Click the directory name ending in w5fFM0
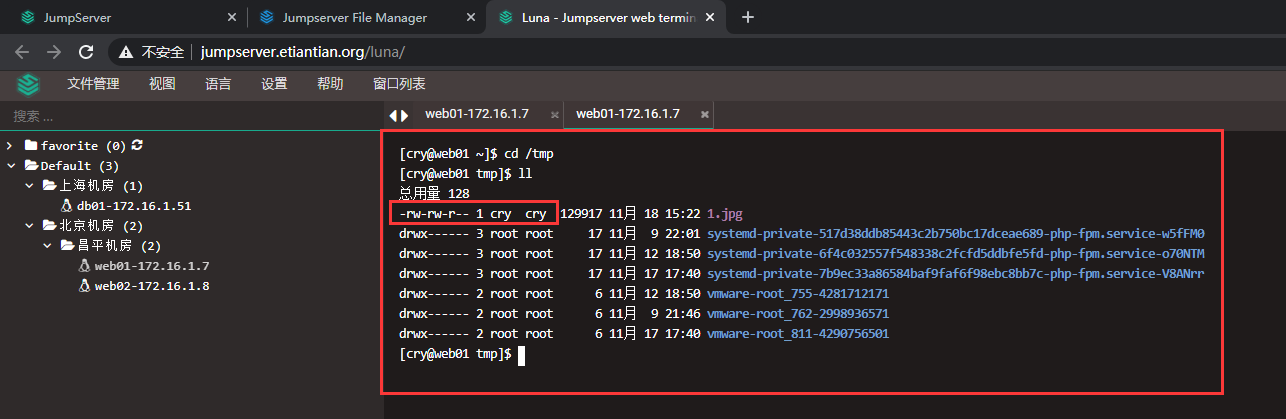This screenshot has height=419, width=1286. (x=956, y=233)
